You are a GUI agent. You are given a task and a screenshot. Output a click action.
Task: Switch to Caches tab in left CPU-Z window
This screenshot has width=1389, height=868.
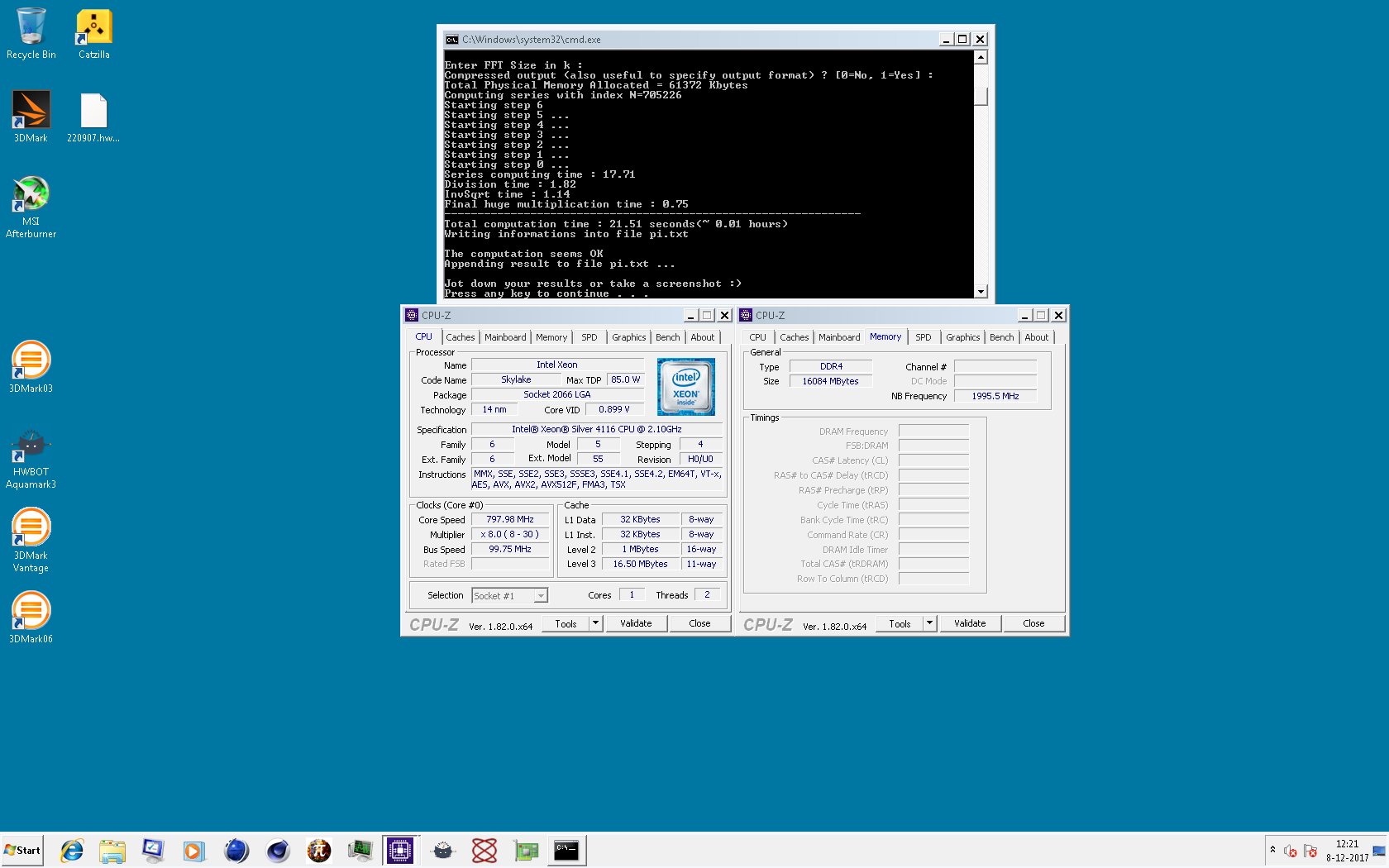(461, 337)
